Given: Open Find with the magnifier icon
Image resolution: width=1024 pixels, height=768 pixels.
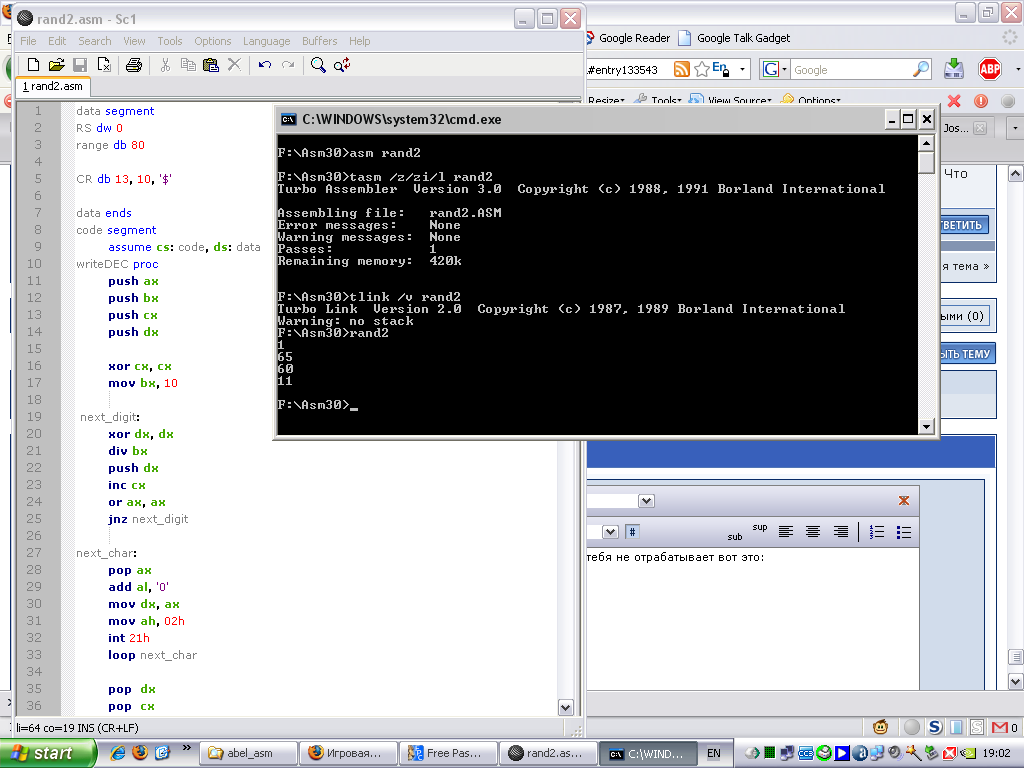Looking at the screenshot, I should 318,65.
